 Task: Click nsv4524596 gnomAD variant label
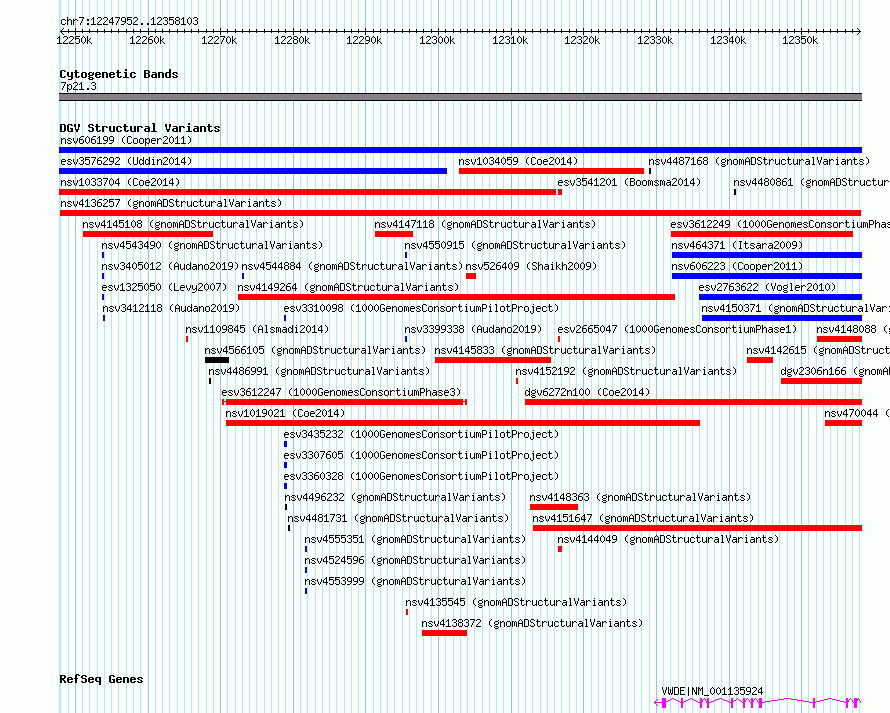click(x=415, y=560)
